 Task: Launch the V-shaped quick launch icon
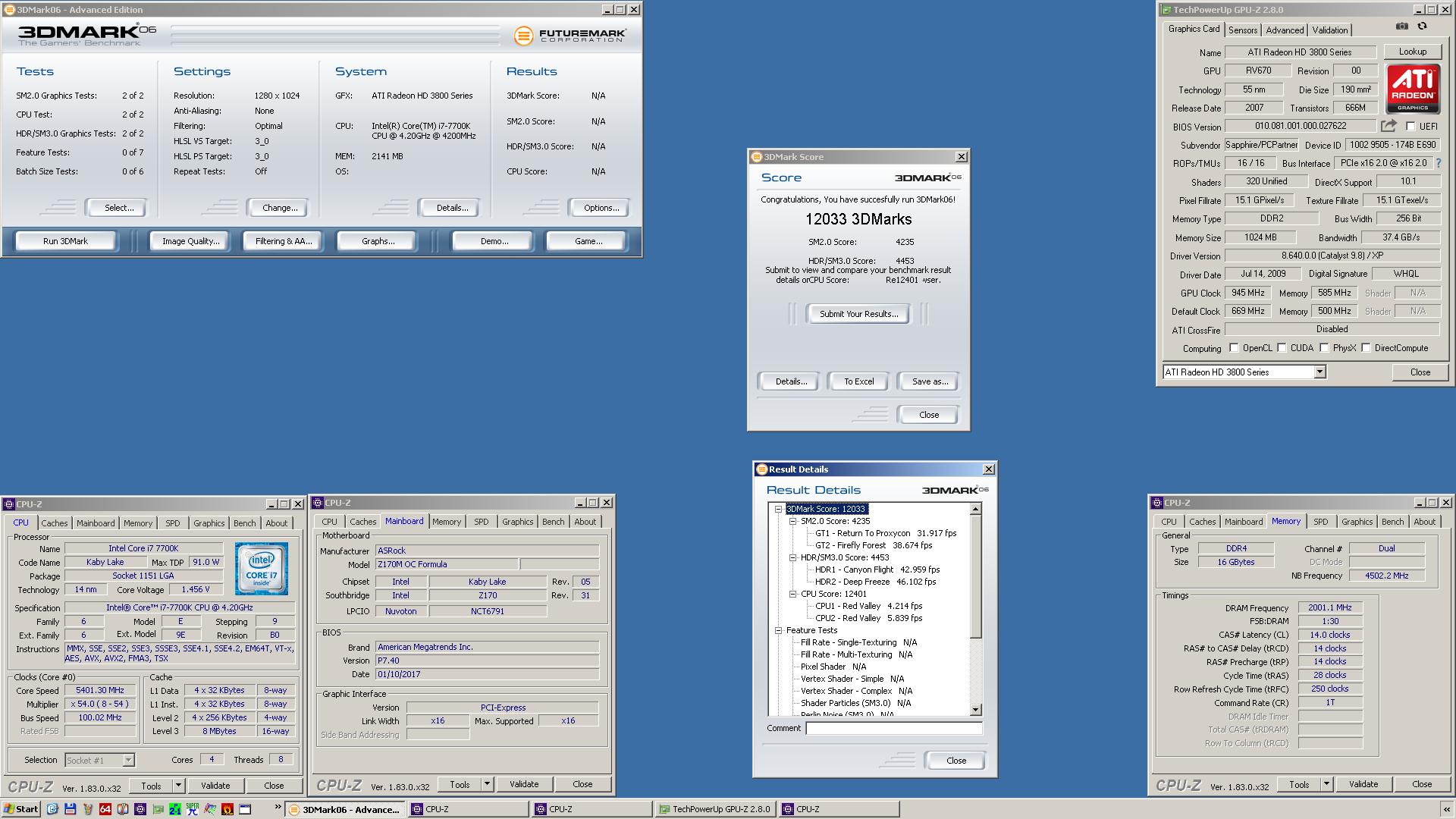(87, 809)
